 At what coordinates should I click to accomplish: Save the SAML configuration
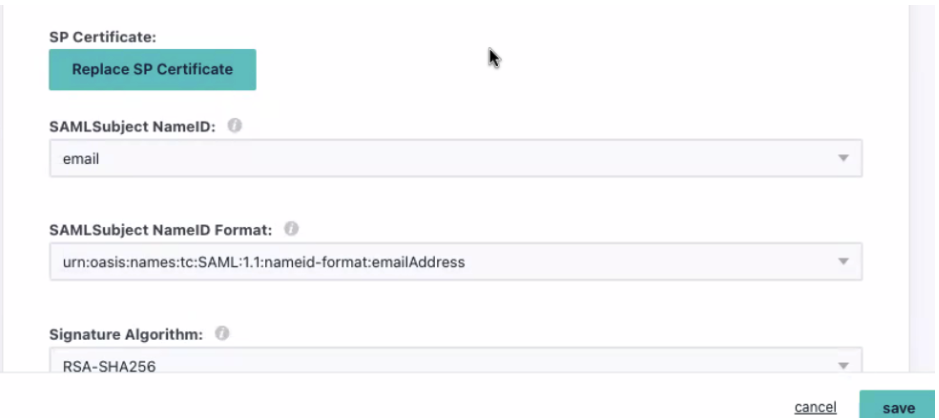pyautogui.click(x=897, y=405)
